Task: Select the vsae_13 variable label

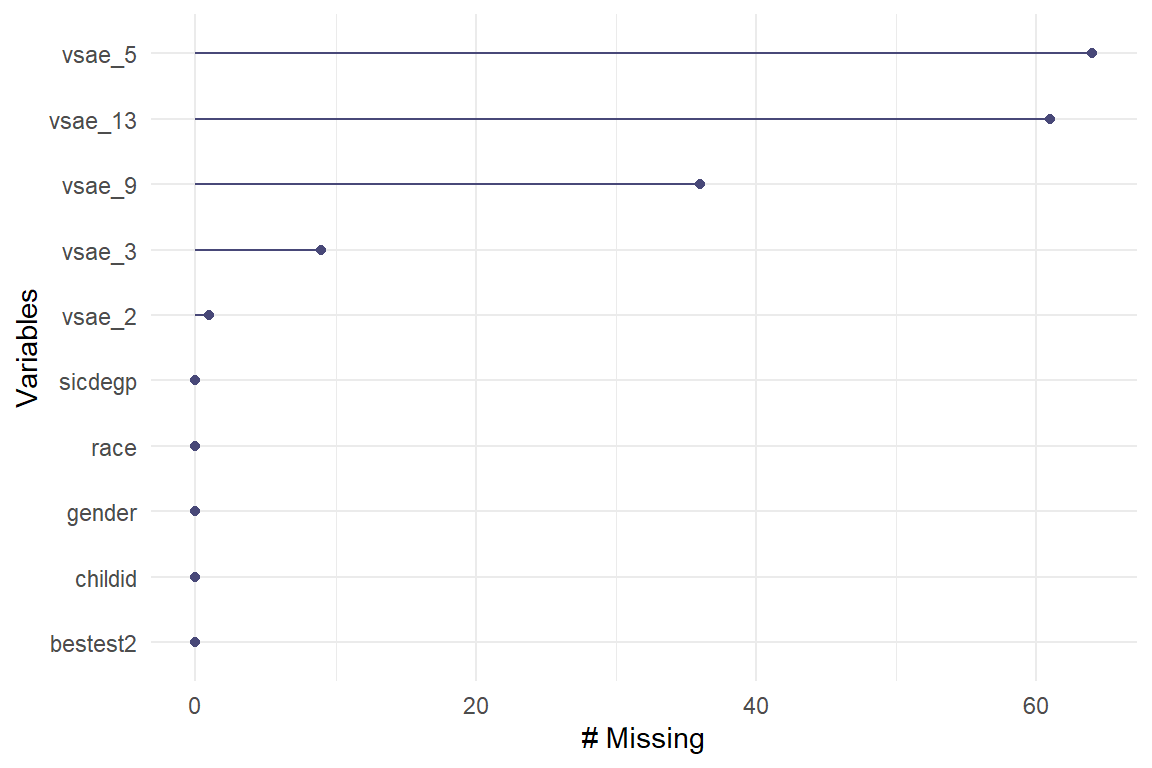Action: coord(93,120)
